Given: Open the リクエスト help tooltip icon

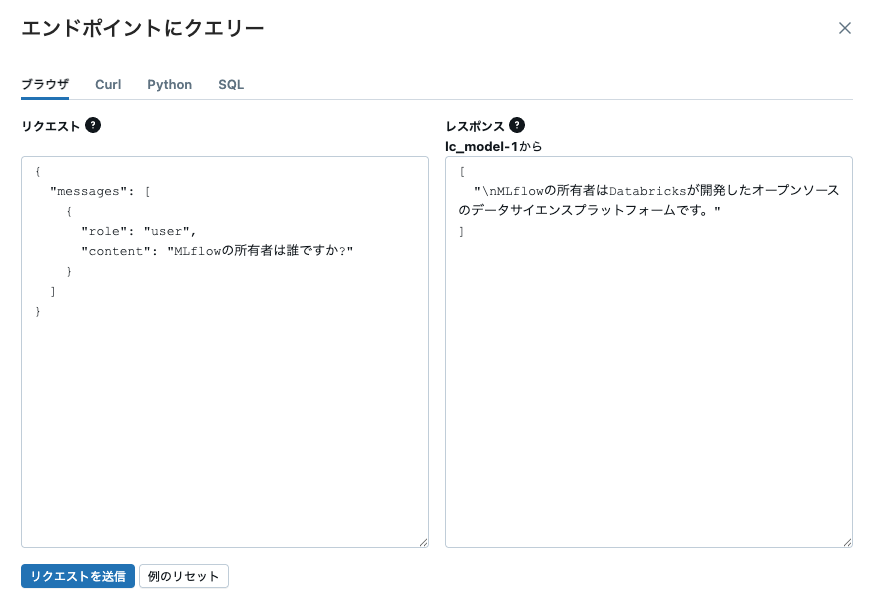Looking at the screenshot, I should coord(91,125).
